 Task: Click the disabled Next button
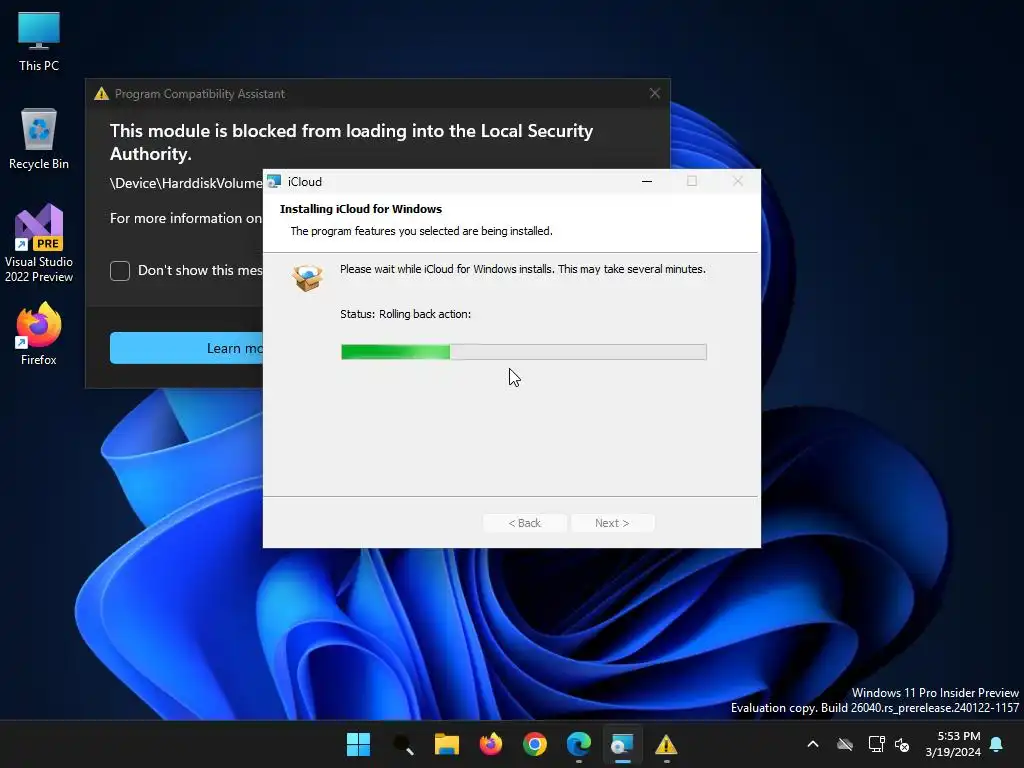pyautogui.click(x=612, y=523)
